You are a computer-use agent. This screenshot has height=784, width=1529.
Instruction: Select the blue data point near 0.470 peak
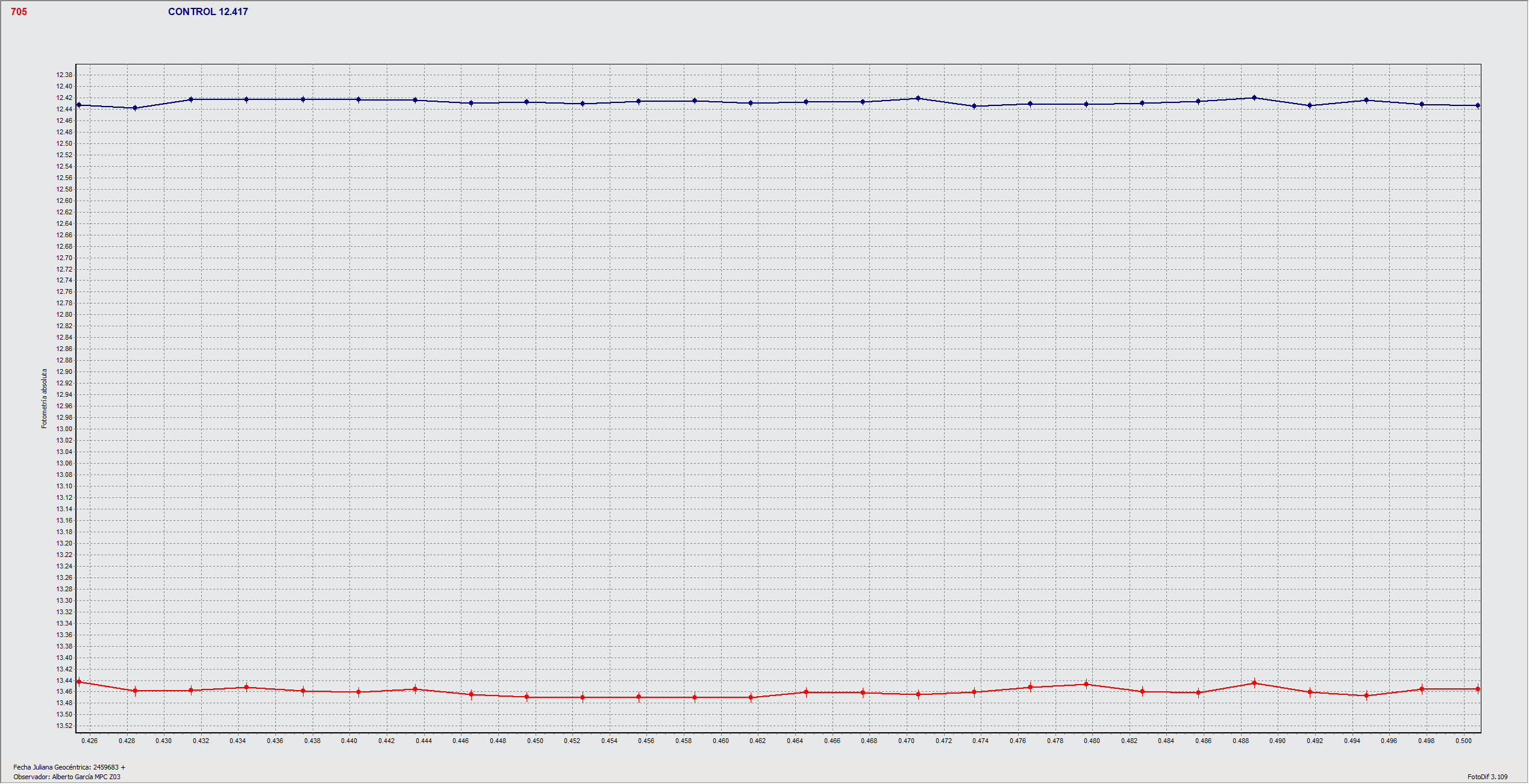(918, 98)
